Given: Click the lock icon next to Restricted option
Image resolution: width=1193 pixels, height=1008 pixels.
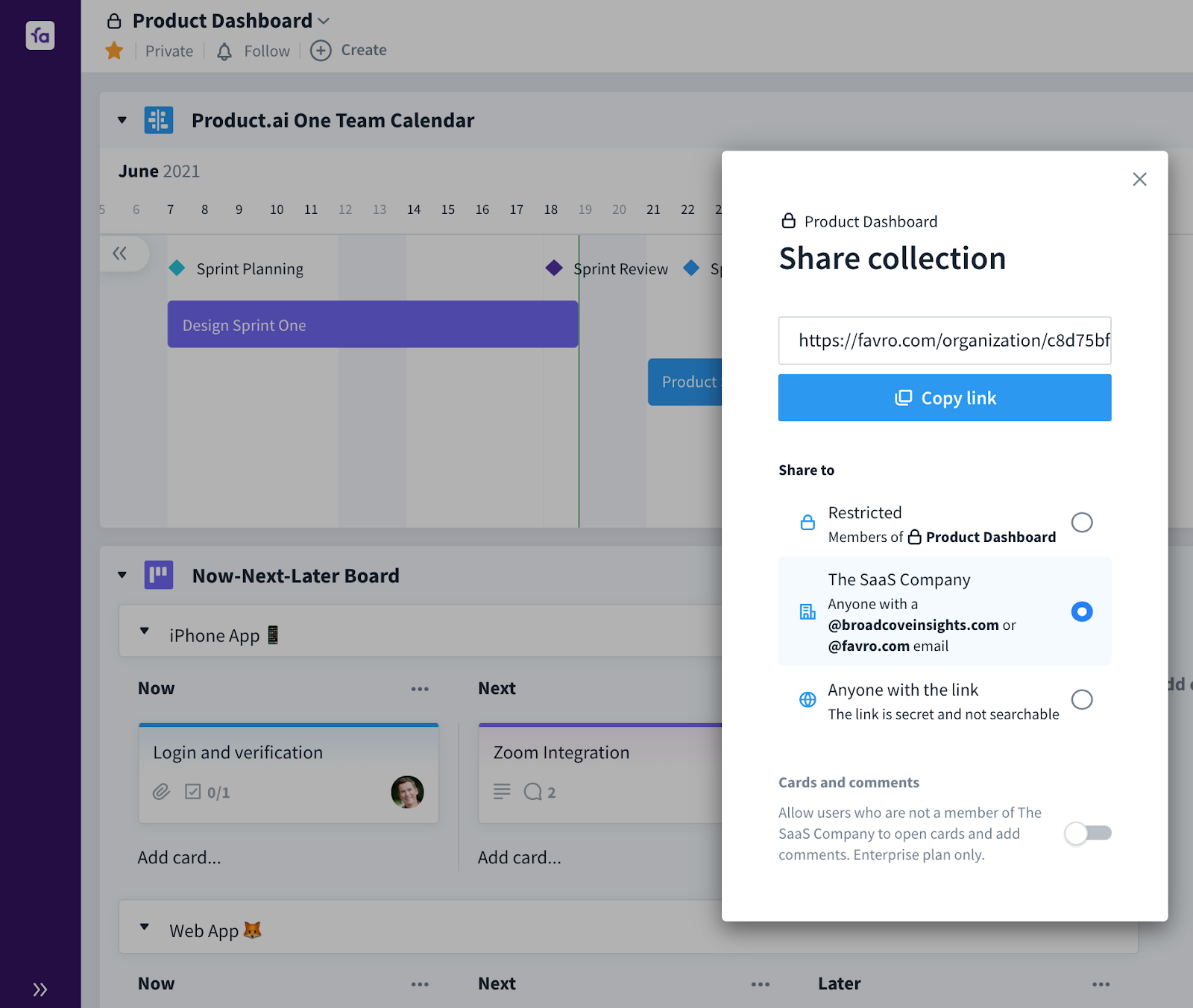Looking at the screenshot, I should [808, 523].
